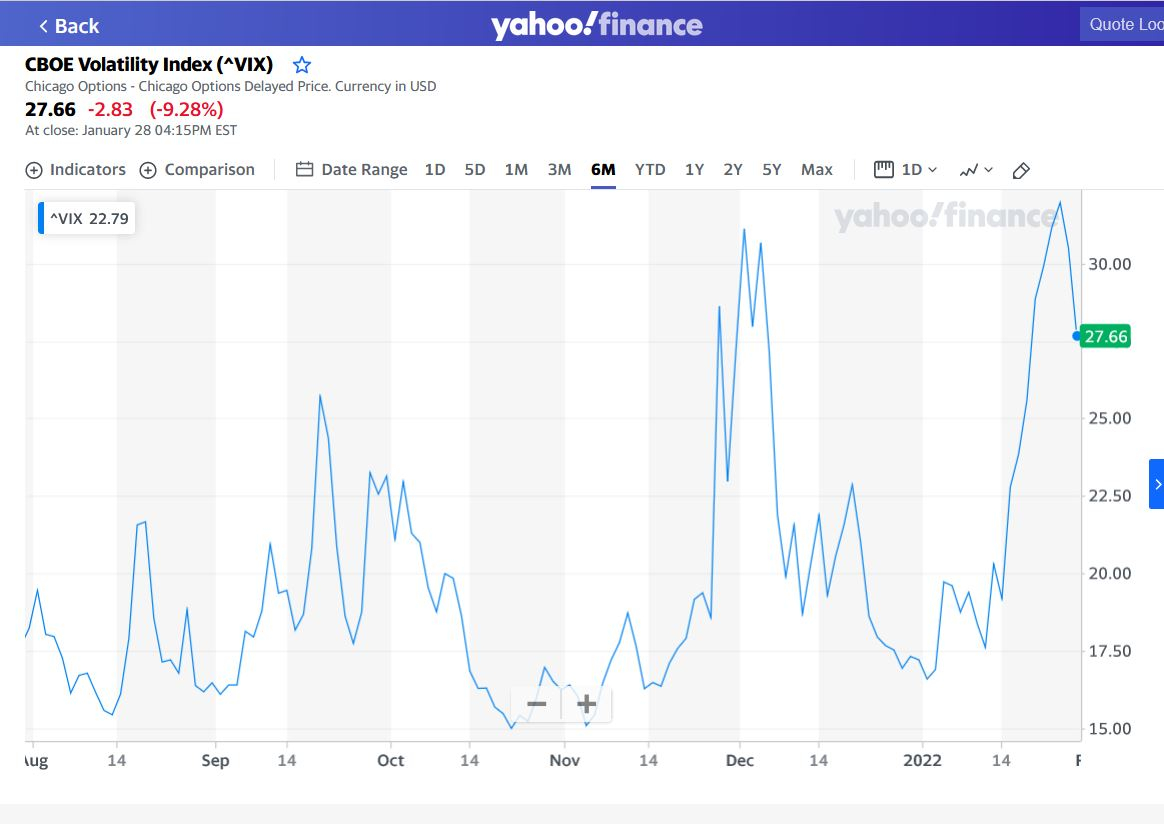
Task: Open the Date Range picker
Action: 352,170
